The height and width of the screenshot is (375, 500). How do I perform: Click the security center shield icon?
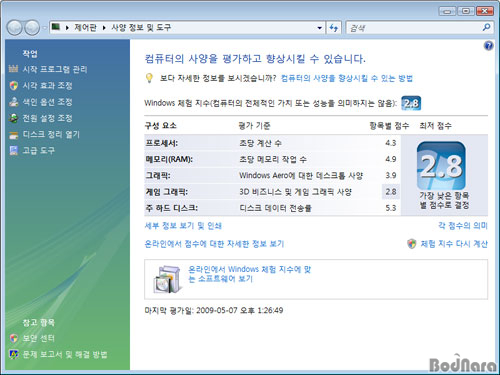click(14, 338)
